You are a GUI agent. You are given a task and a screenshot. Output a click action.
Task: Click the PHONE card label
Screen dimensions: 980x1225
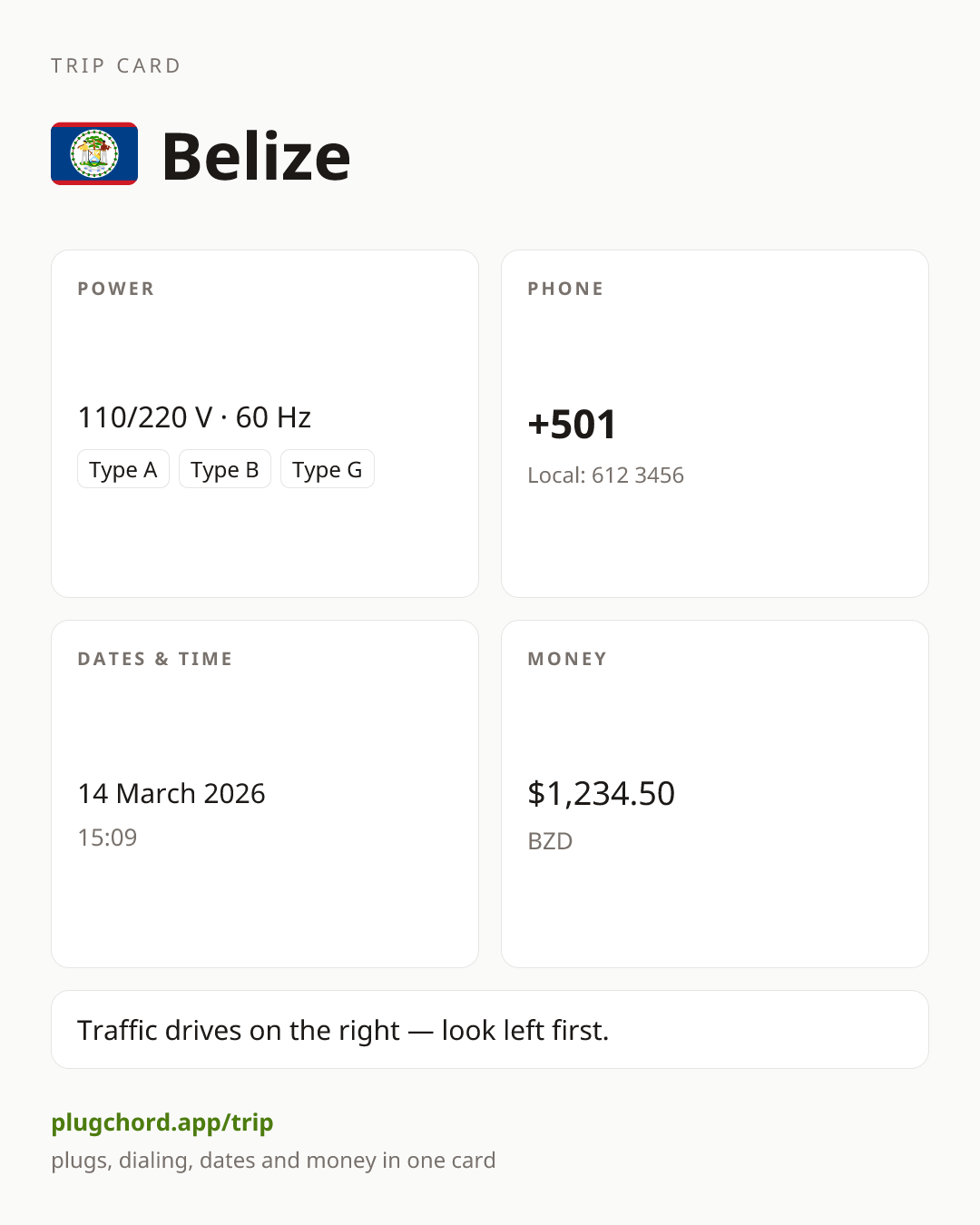point(566,289)
